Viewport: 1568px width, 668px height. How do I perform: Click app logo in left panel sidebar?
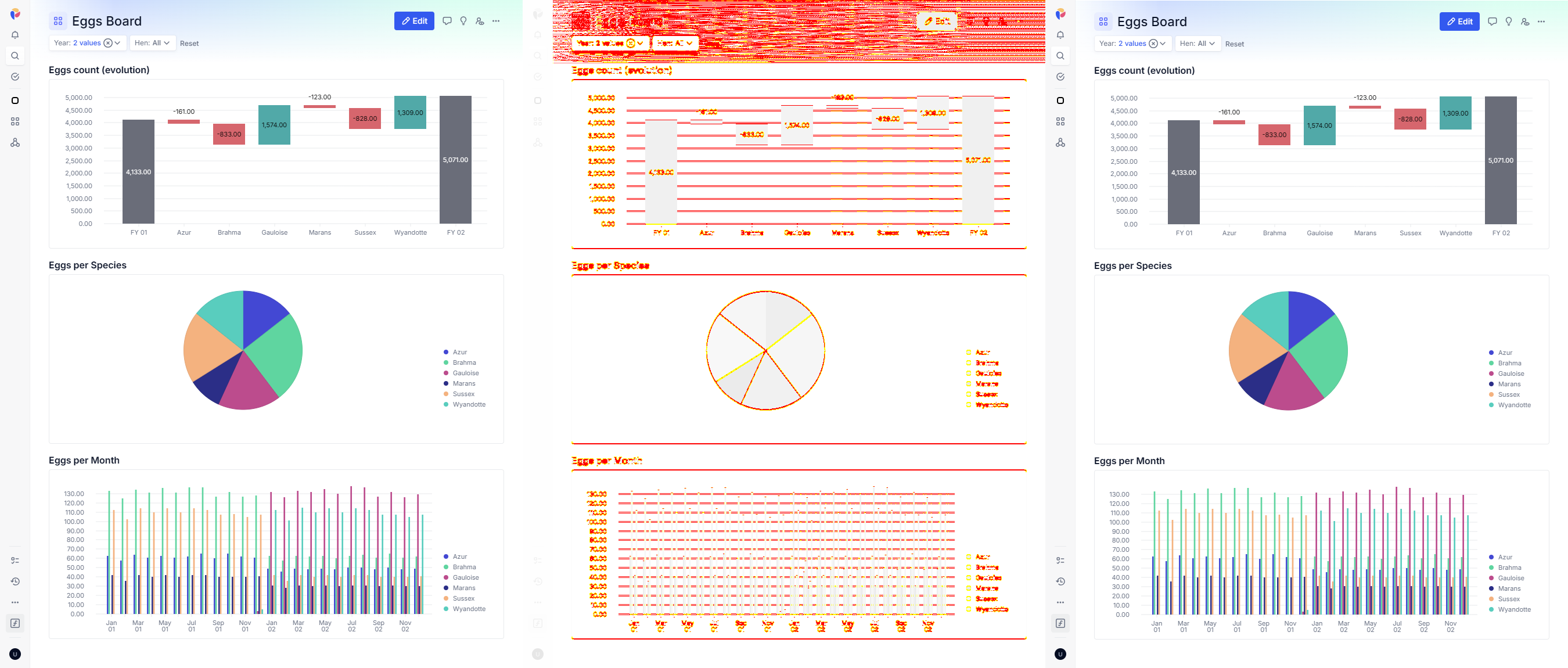click(x=15, y=13)
